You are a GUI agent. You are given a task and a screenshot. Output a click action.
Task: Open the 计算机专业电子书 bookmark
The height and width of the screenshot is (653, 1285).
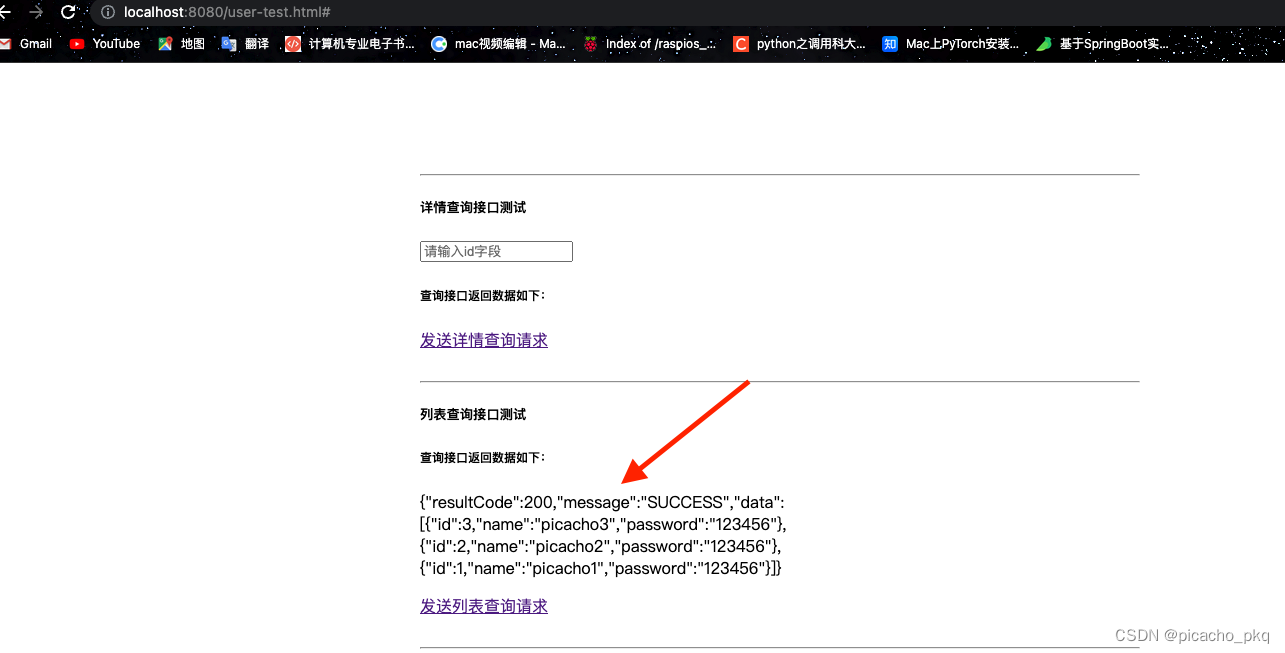click(x=350, y=44)
